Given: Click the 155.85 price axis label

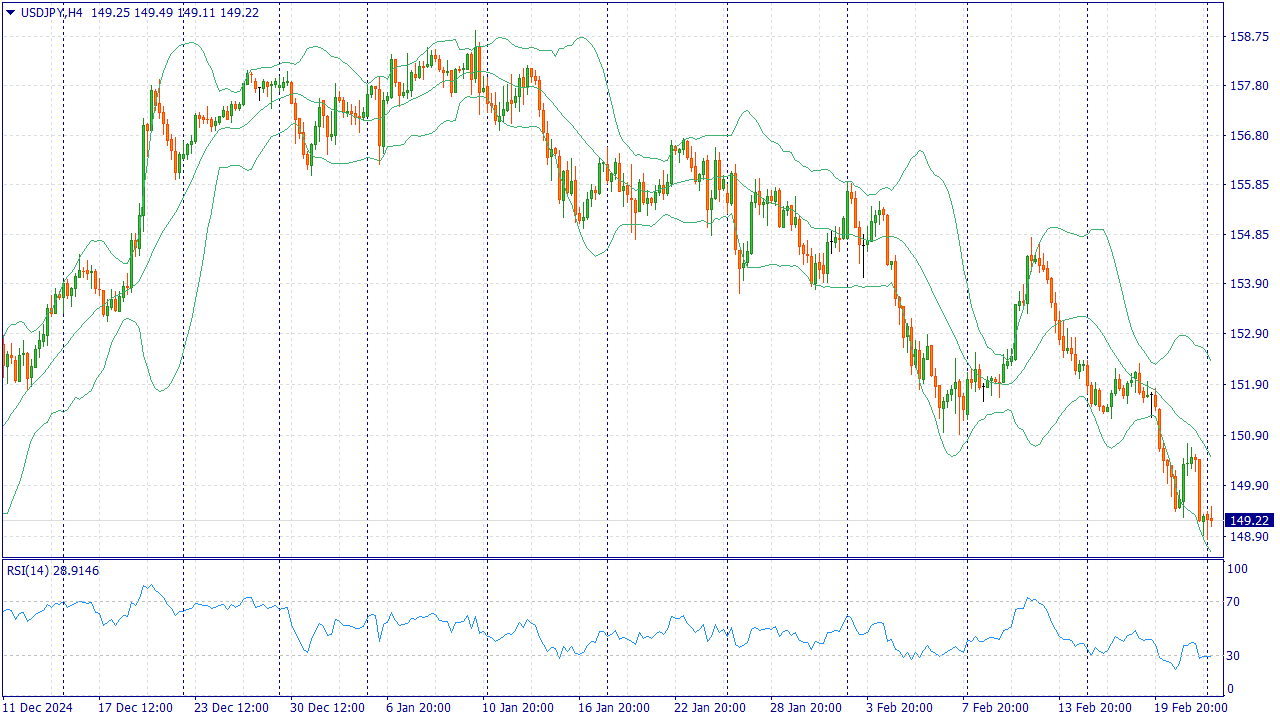Looking at the screenshot, I should pyautogui.click(x=1249, y=185).
